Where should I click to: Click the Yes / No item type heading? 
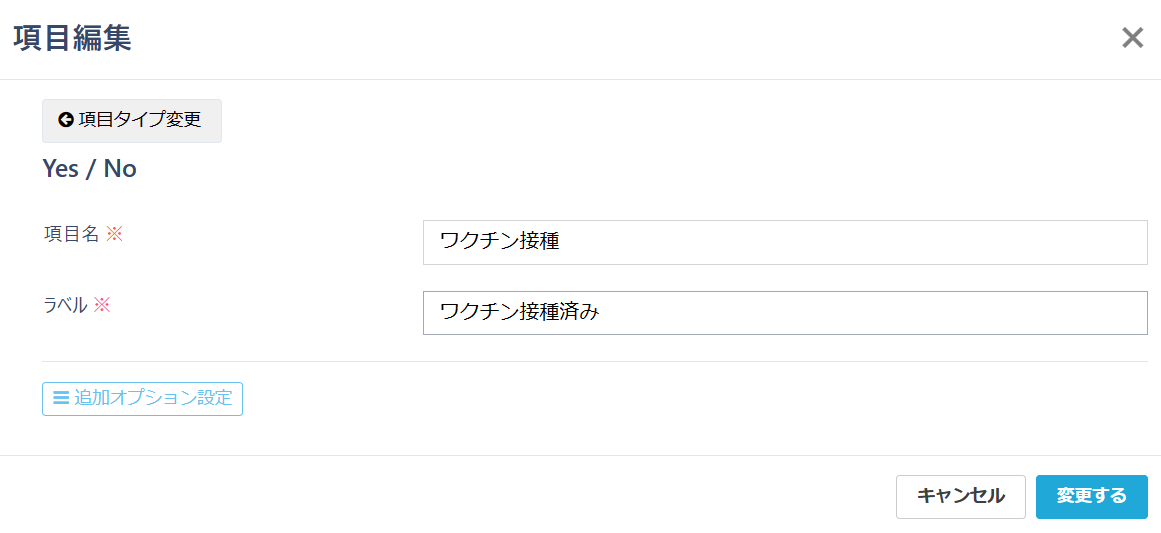[89, 169]
